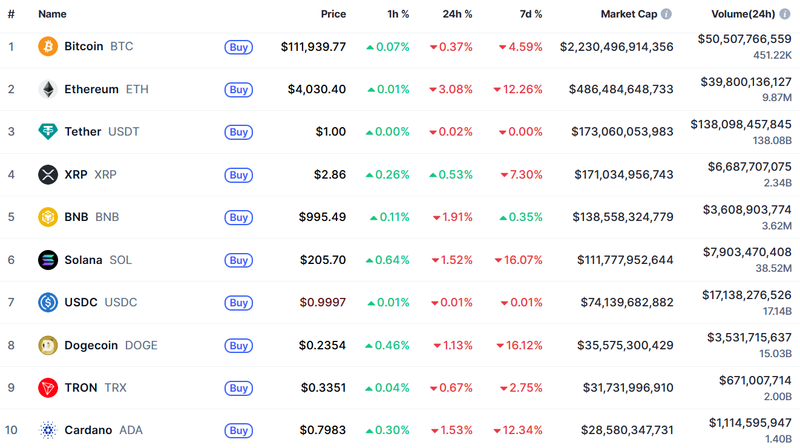
Task: Open Volume(24h) info tooltip icon
Action: pyautogui.click(x=785, y=15)
